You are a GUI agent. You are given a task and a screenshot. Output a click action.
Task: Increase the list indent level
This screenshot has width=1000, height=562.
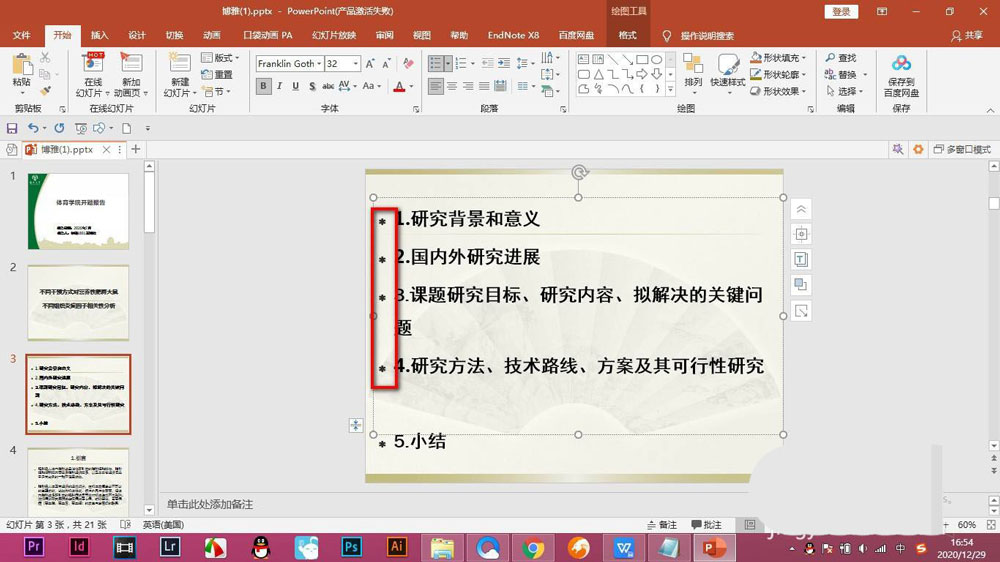pyautogui.click(x=504, y=63)
